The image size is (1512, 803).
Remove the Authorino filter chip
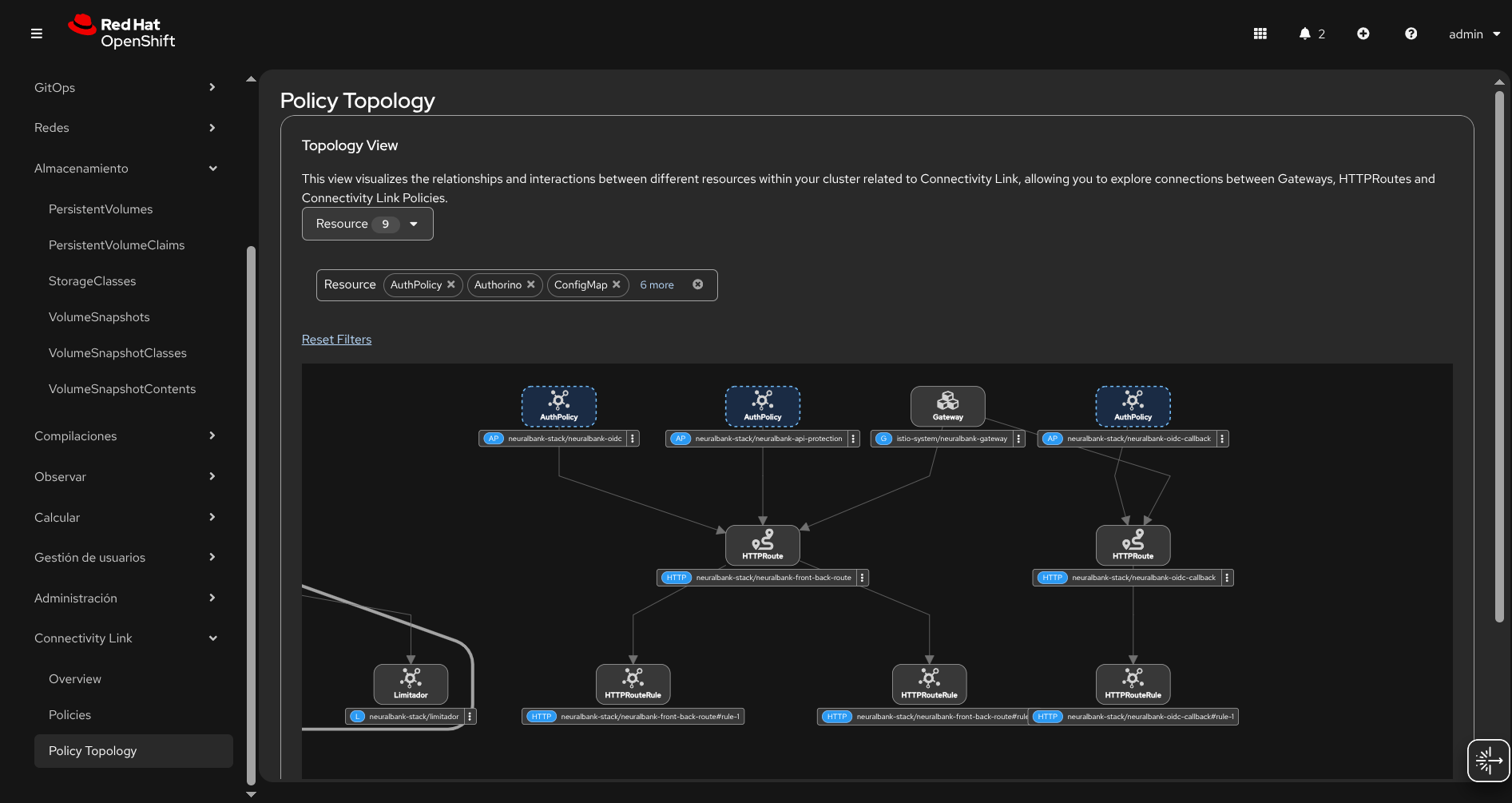pyautogui.click(x=530, y=284)
